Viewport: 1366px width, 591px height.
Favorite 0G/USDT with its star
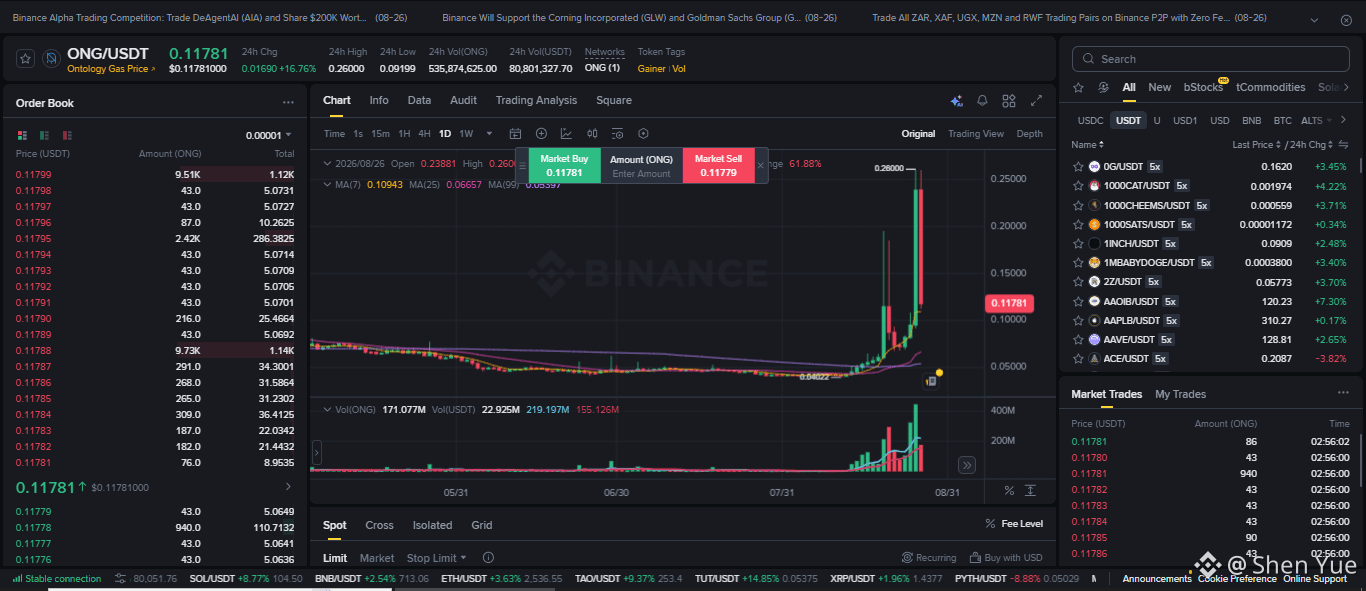[1078, 167]
